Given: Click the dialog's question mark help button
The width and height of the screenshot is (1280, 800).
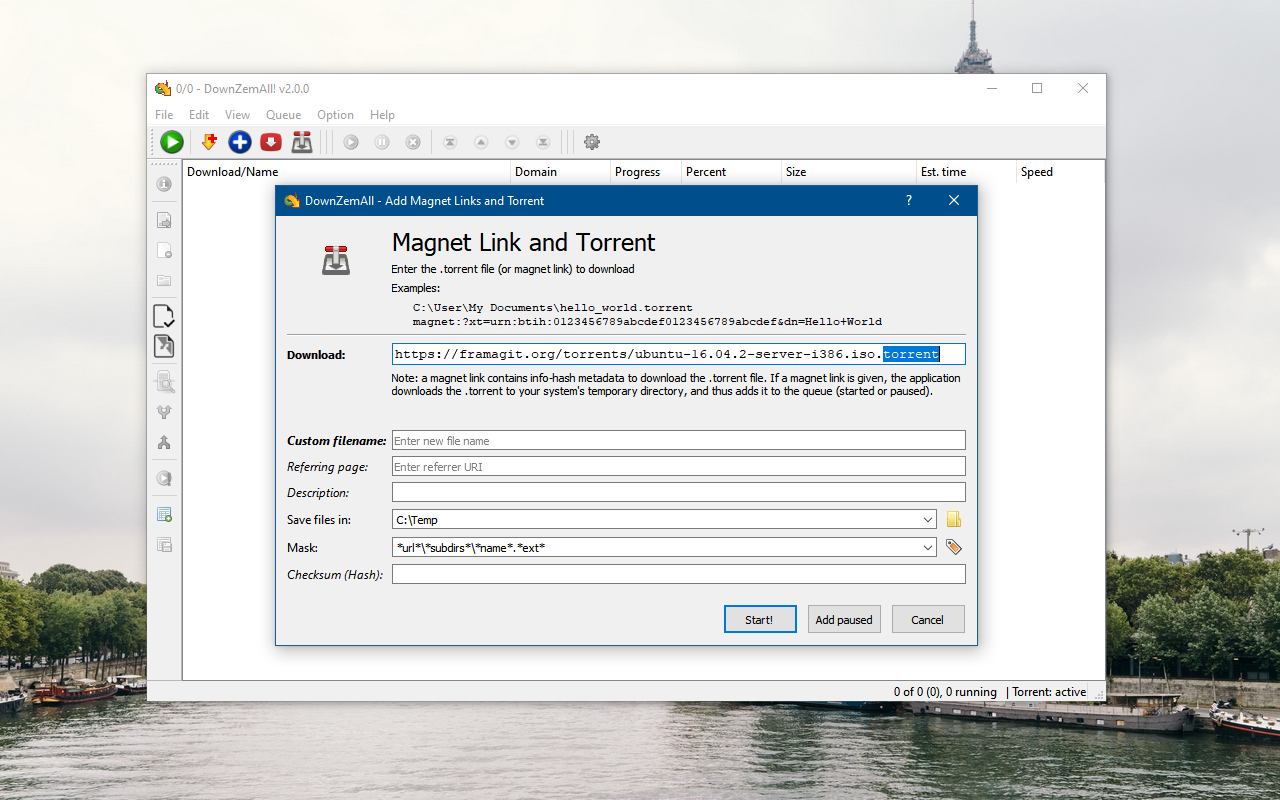Looking at the screenshot, I should click(909, 200).
